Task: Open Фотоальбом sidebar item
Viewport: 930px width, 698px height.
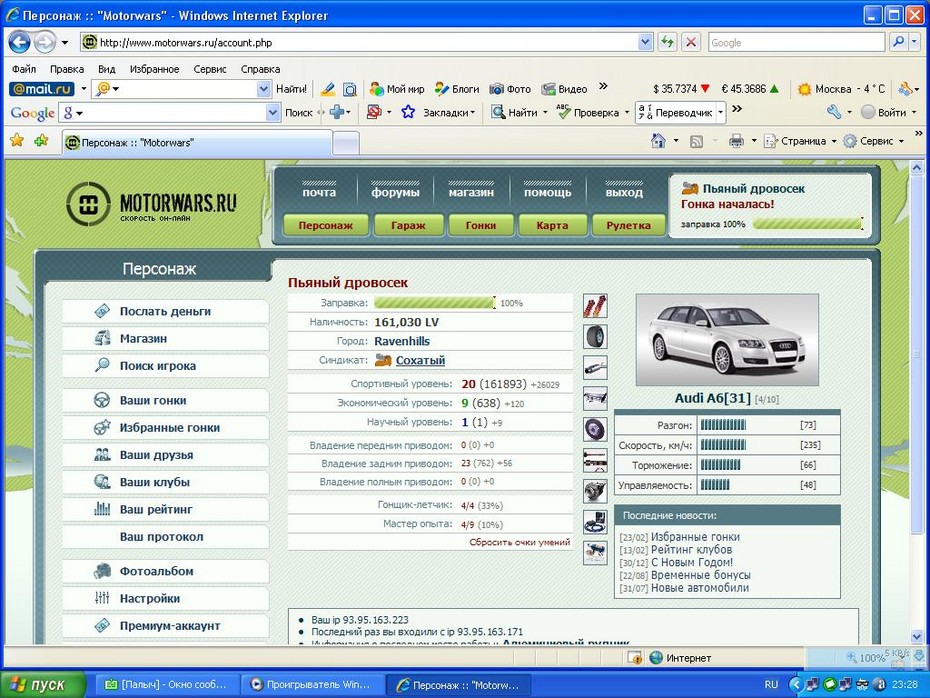Action: pyautogui.click(x=165, y=571)
